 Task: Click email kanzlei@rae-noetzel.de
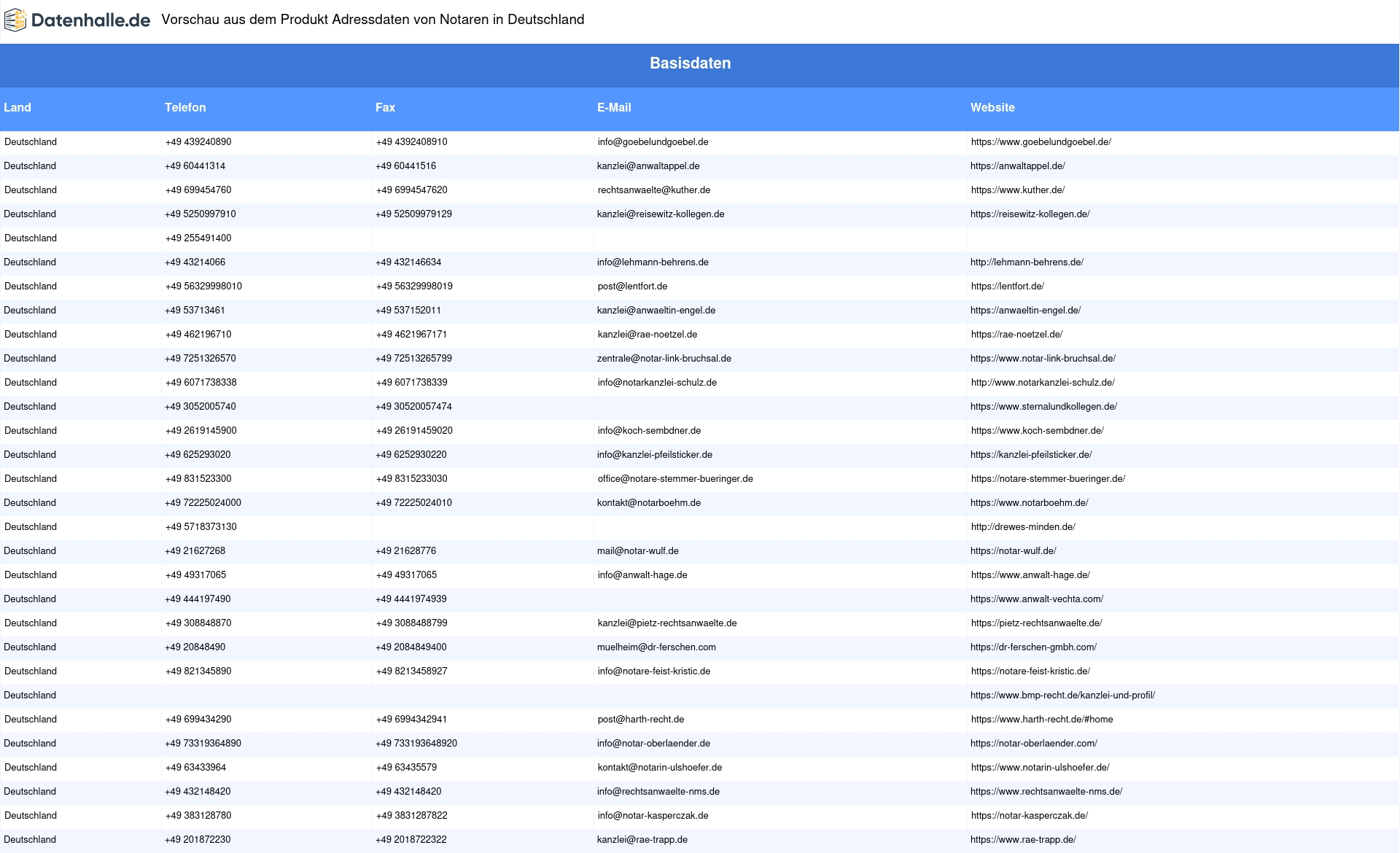pyautogui.click(x=647, y=335)
